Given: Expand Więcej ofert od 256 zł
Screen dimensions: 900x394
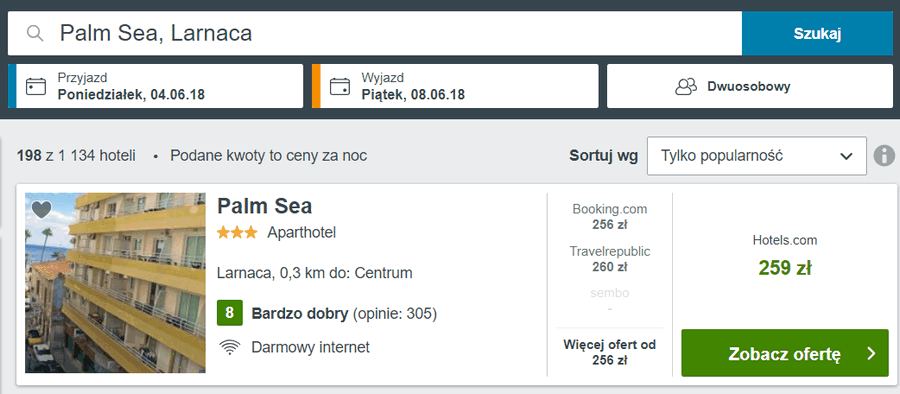Looking at the screenshot, I should point(610,353).
